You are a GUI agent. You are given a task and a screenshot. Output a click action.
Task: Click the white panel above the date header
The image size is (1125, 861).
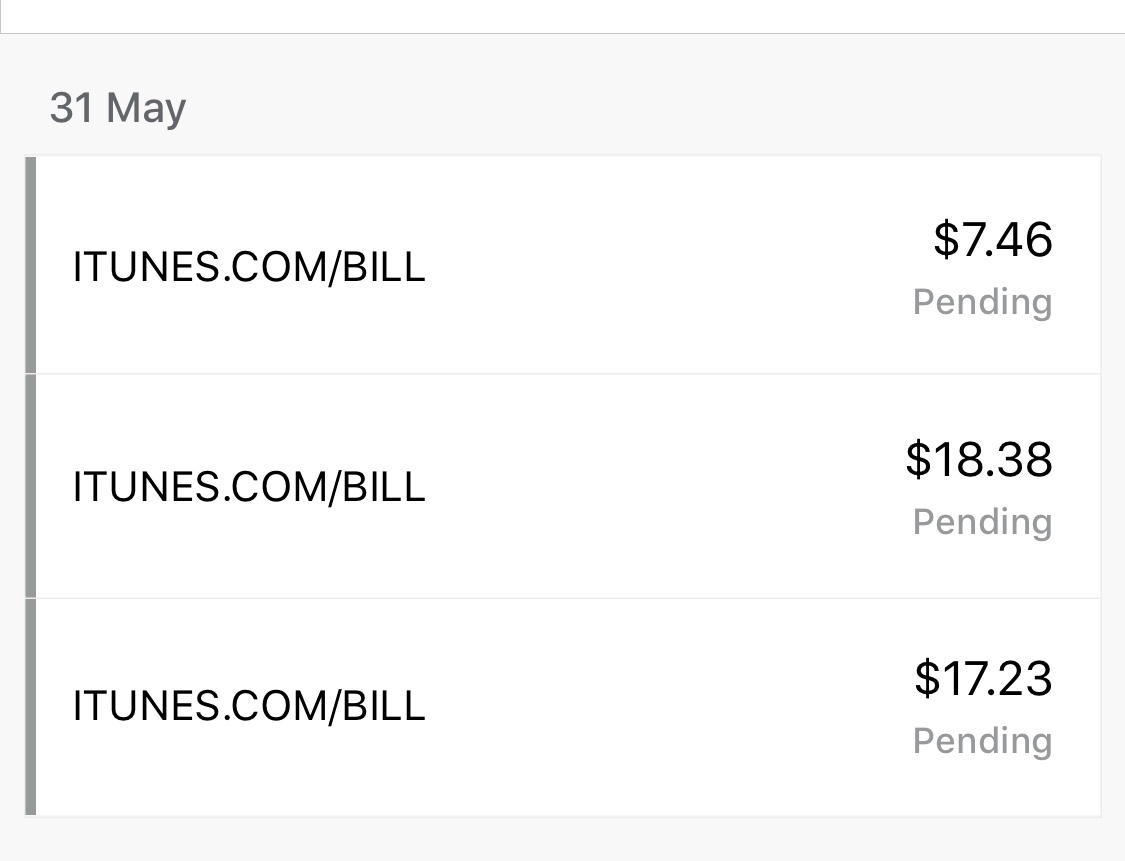560,15
